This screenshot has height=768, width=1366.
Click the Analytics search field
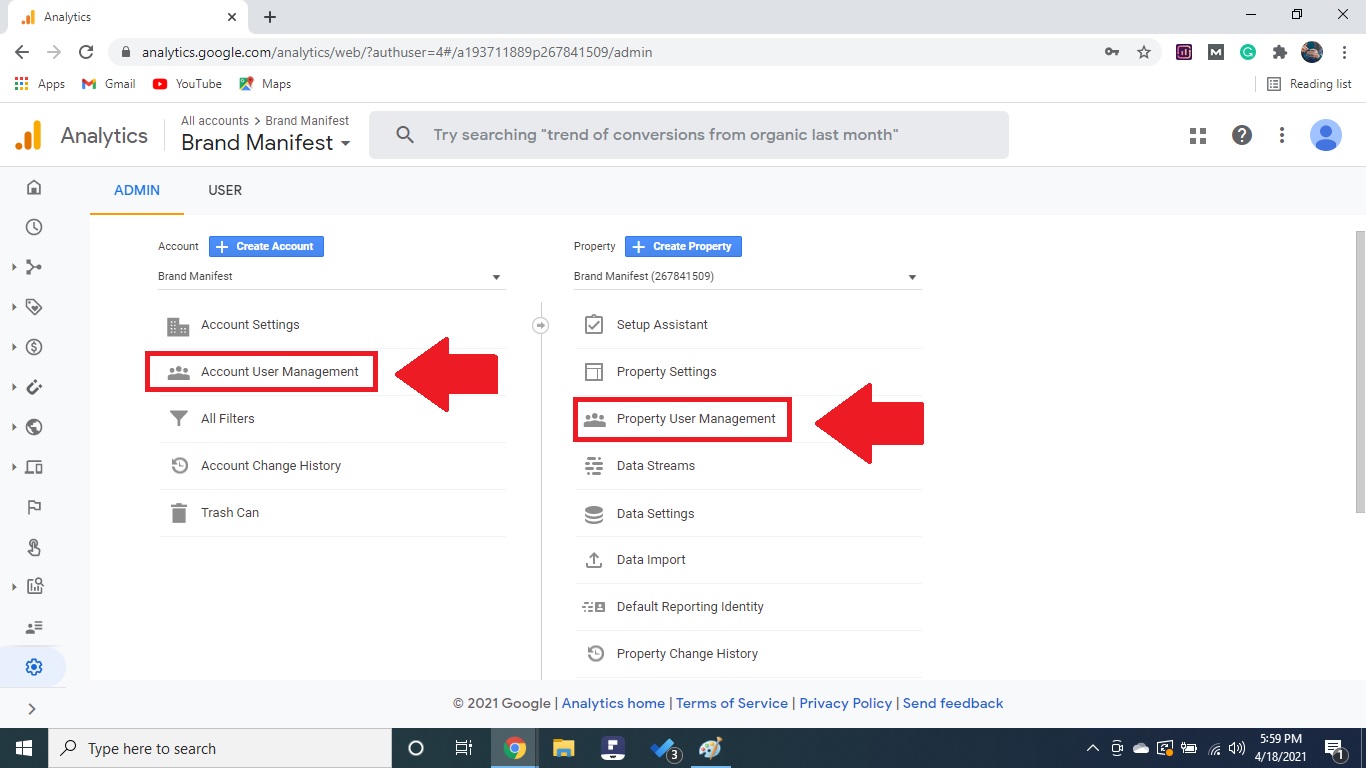click(x=689, y=135)
